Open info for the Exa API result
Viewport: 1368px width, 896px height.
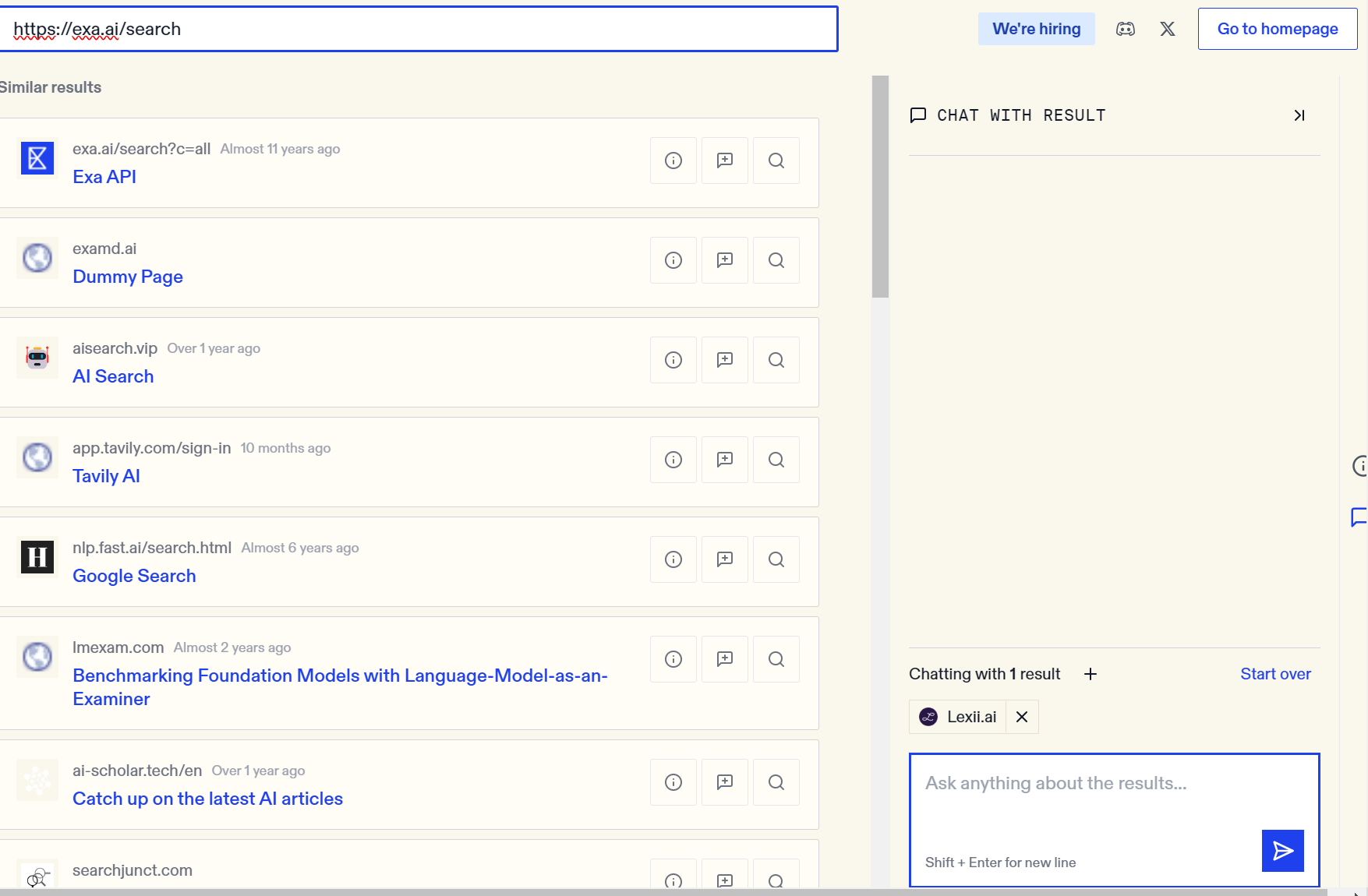pos(673,161)
